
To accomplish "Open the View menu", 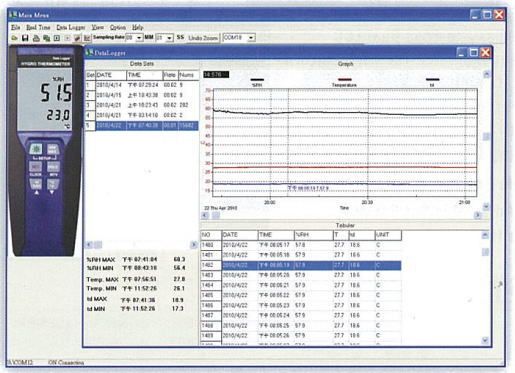I will click(98, 27).
